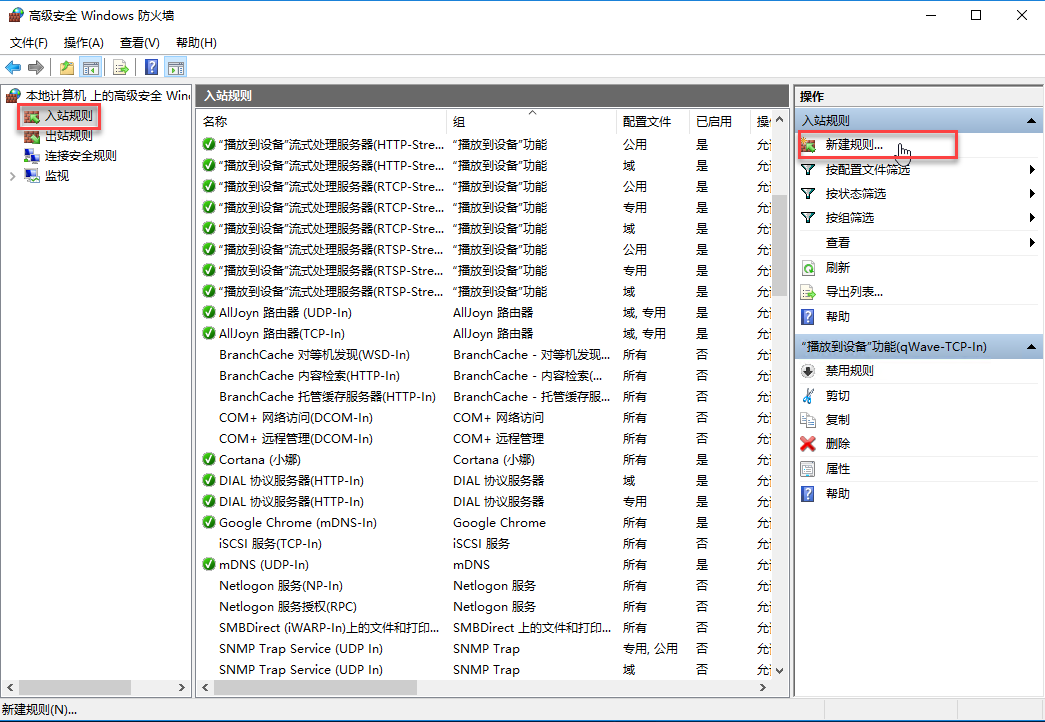The height and width of the screenshot is (722, 1045).
Task: Open help via toolbar question mark icon
Action: [x=151, y=67]
